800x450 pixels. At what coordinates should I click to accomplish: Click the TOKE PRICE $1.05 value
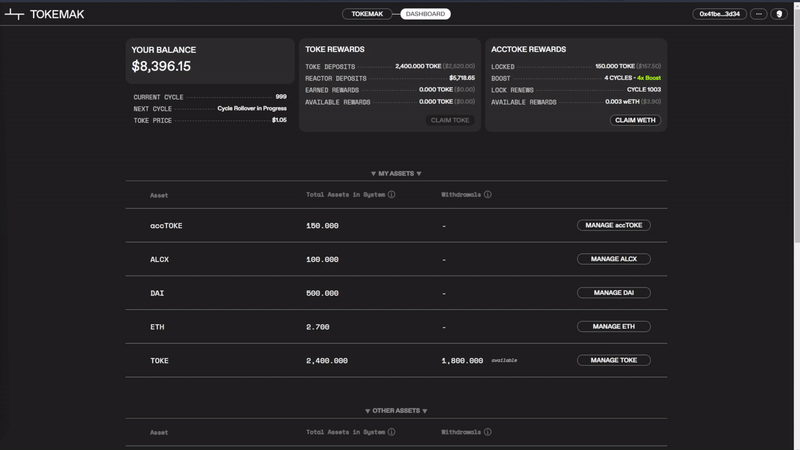pyautogui.click(x=279, y=120)
